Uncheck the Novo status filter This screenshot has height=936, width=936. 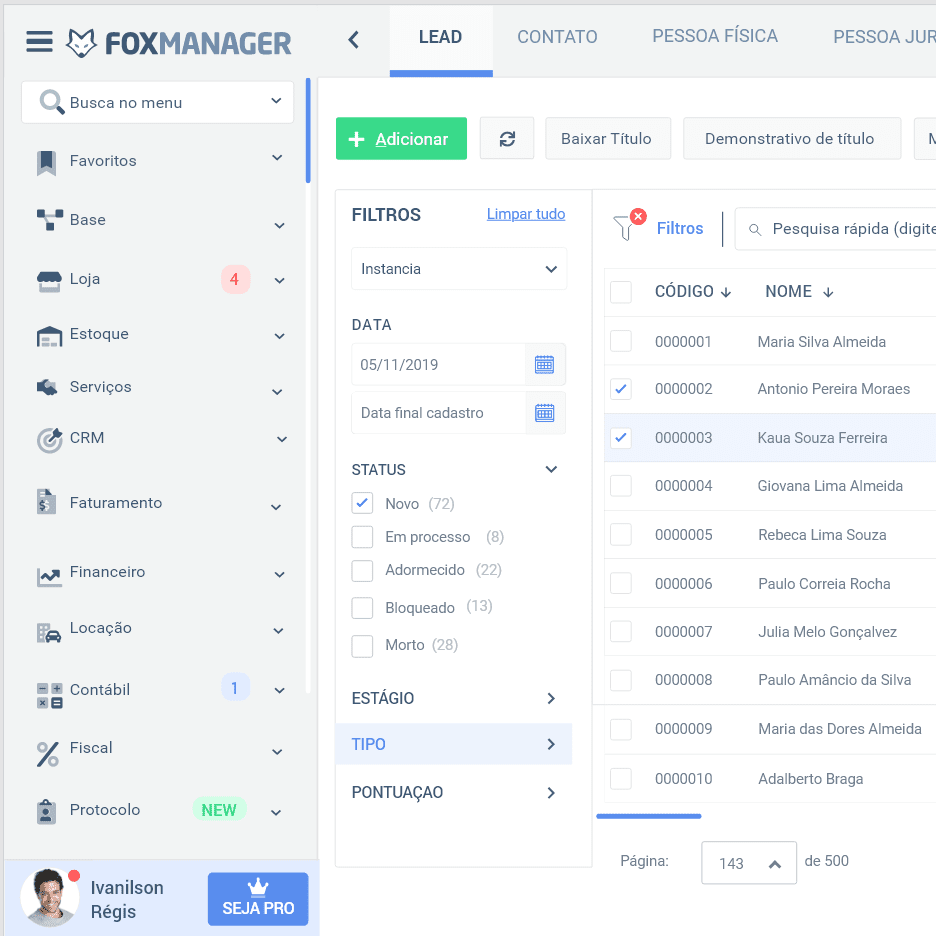pos(362,503)
